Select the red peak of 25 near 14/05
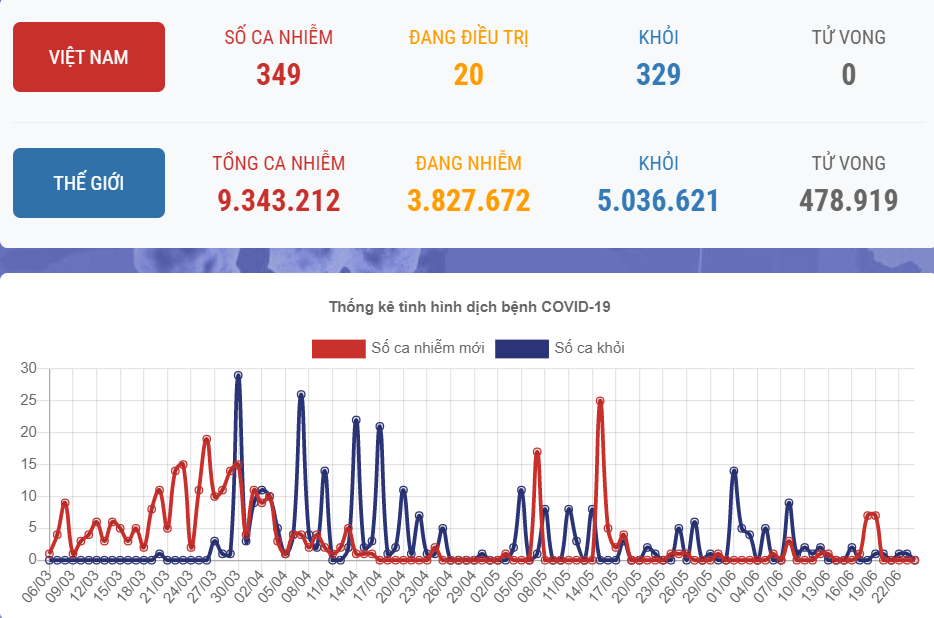 click(x=600, y=401)
